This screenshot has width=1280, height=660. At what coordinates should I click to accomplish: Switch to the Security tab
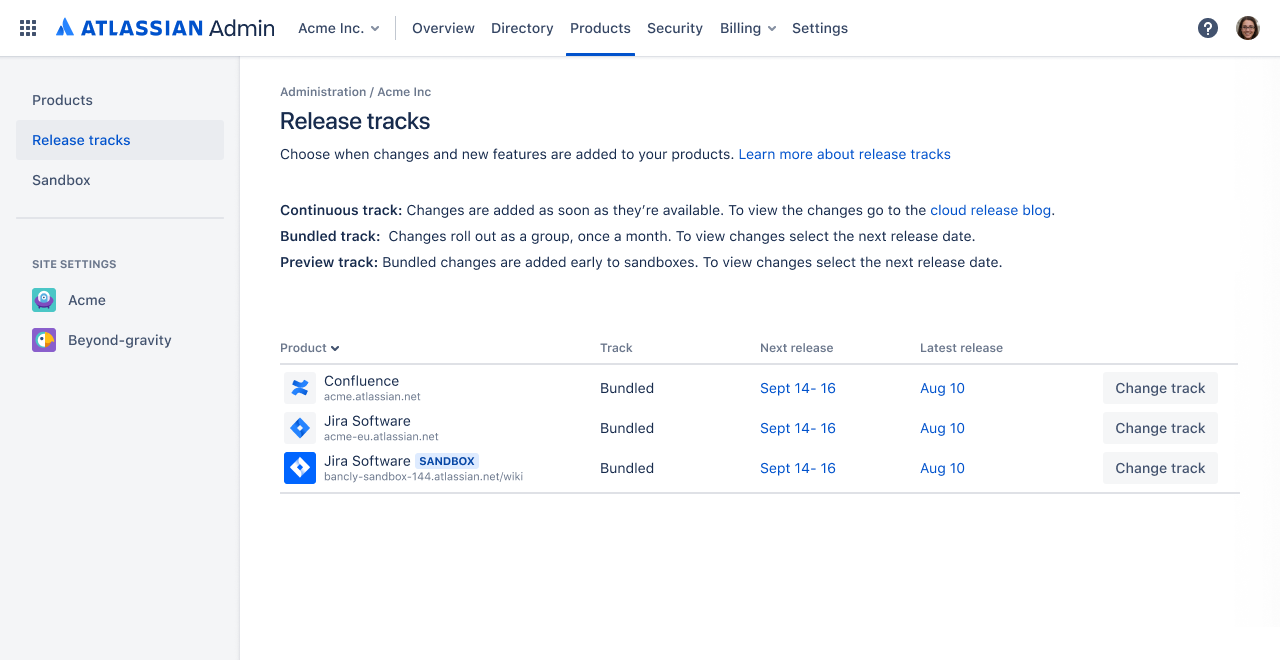(x=674, y=28)
